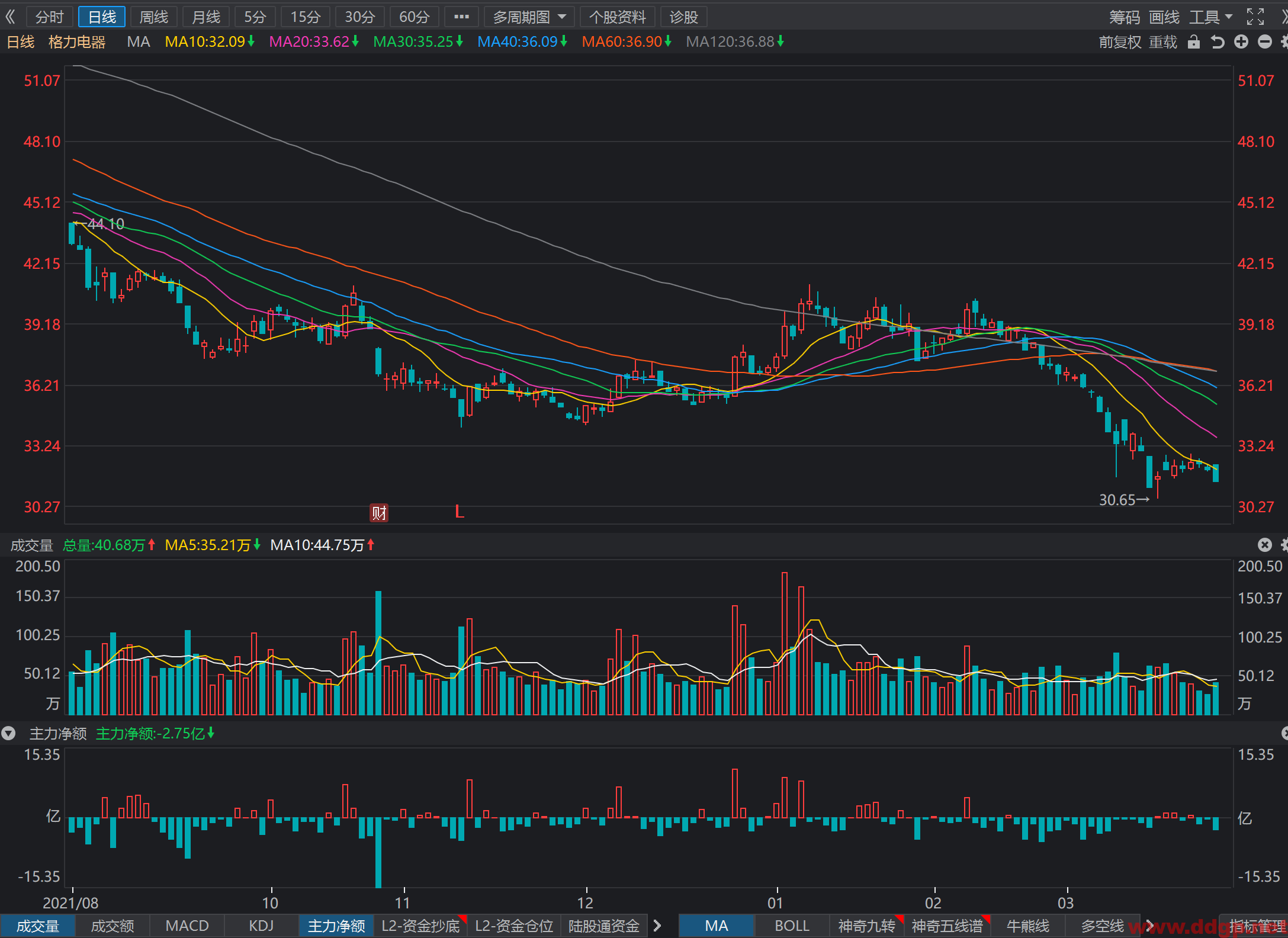Click the MA120:36.88 gray legend
This screenshot has height=938, width=1288.
(x=735, y=42)
